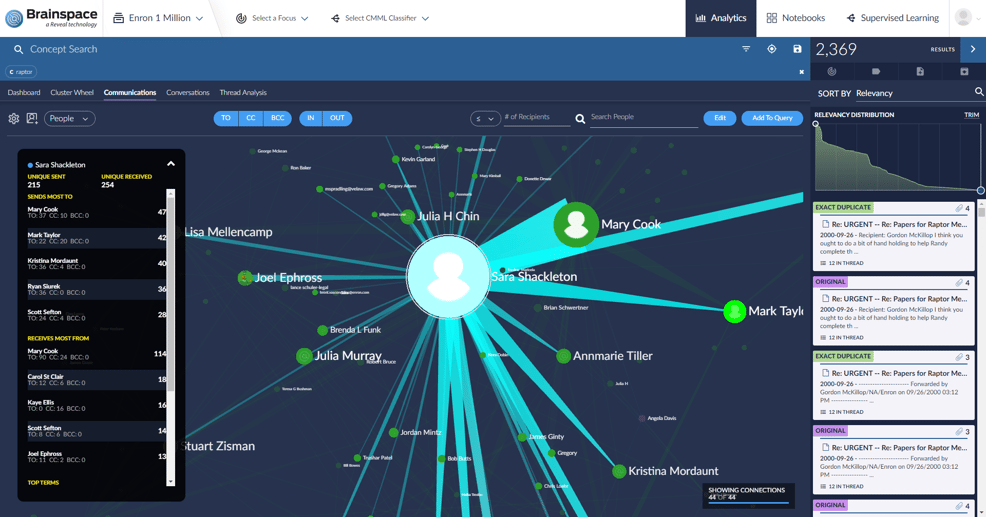Click the focus spiral icon under results
This screenshot has width=986, height=517.
coord(831,72)
